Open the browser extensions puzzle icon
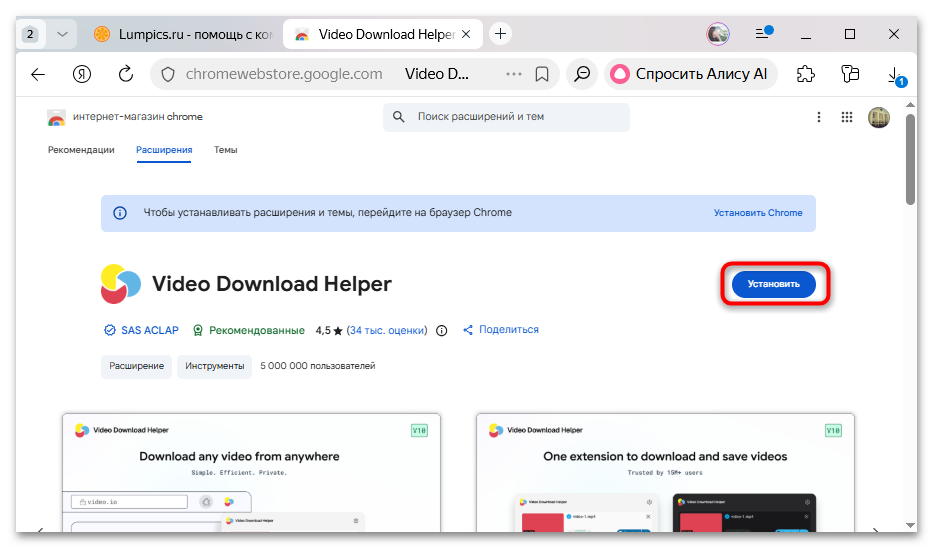Screen dimensions: 933x548 pos(806,74)
